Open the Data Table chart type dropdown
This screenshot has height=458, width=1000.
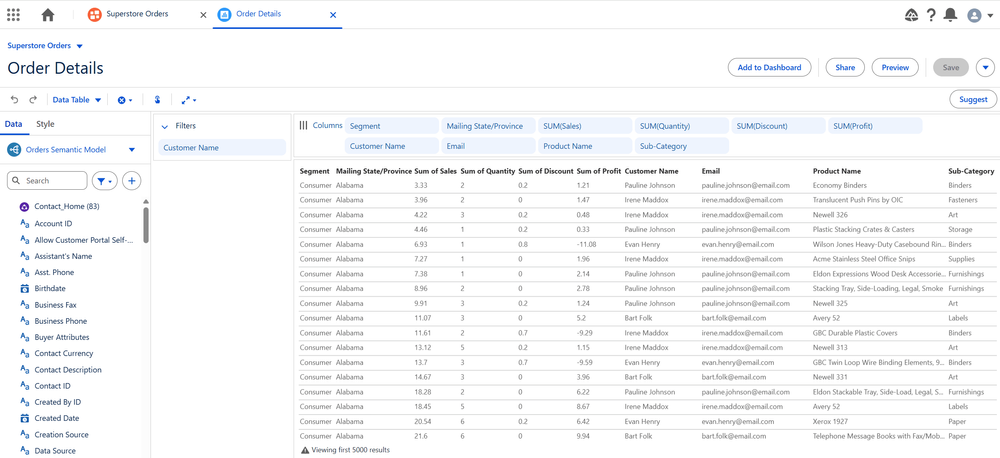click(77, 100)
